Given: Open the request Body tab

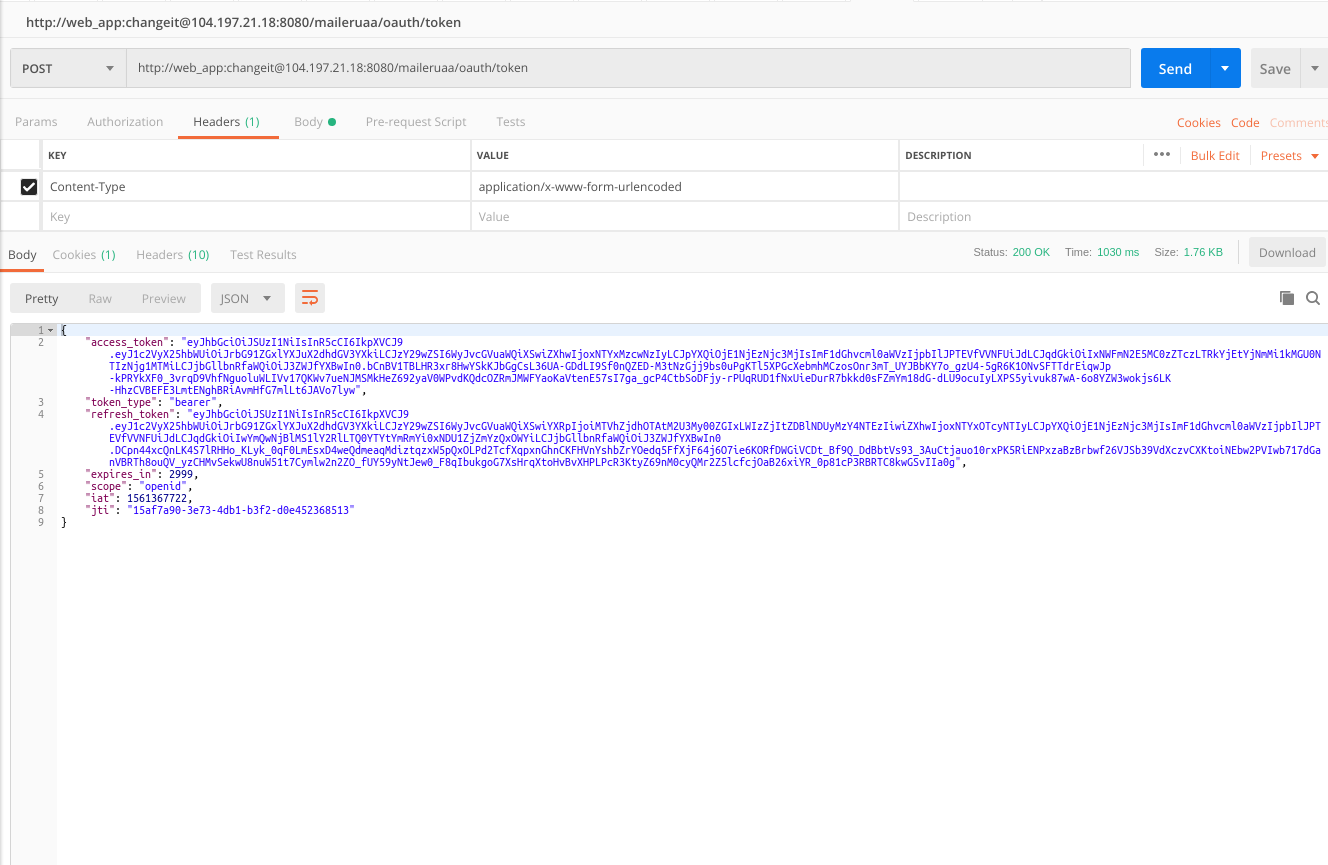Looking at the screenshot, I should pyautogui.click(x=310, y=121).
